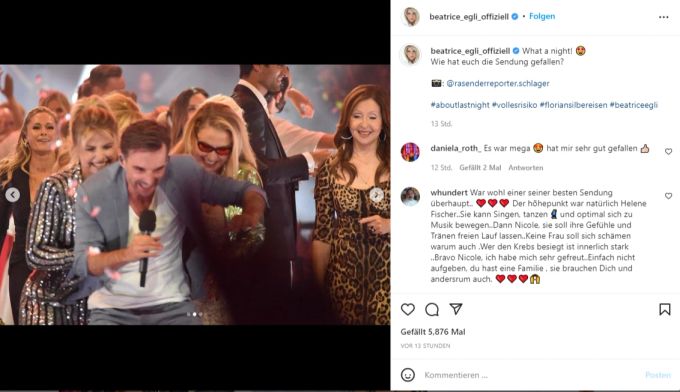The height and width of the screenshot is (392, 680).
Task: Open #vollesrisiko hashtag
Action: pos(514,105)
